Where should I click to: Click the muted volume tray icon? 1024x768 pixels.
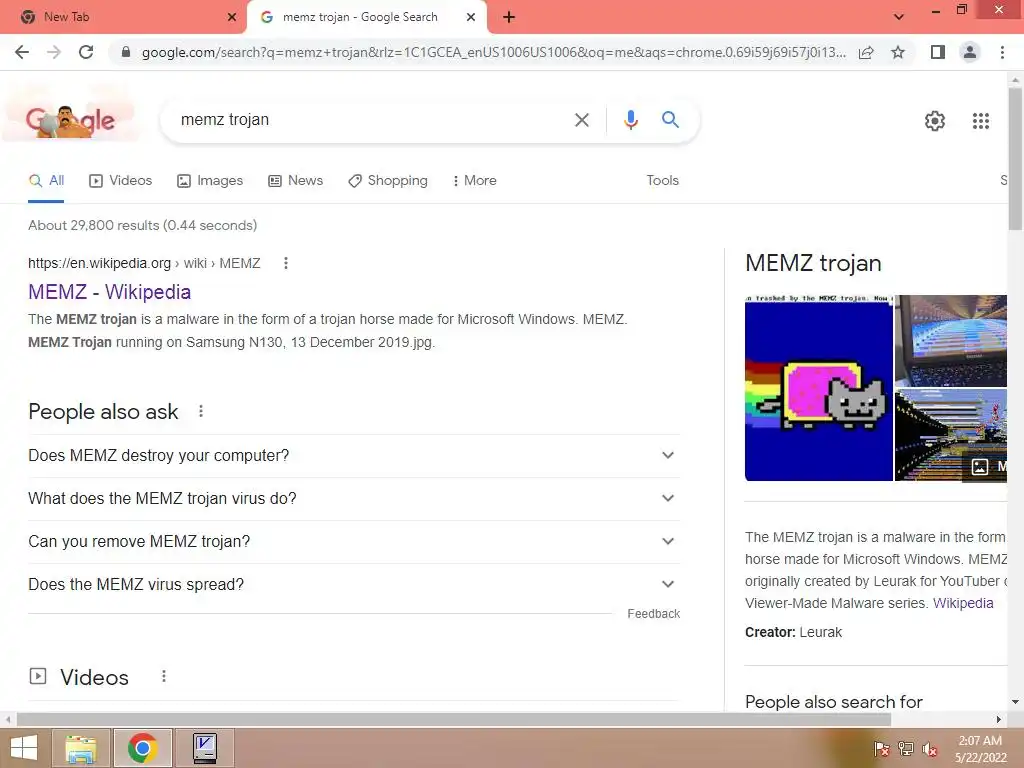click(930, 749)
